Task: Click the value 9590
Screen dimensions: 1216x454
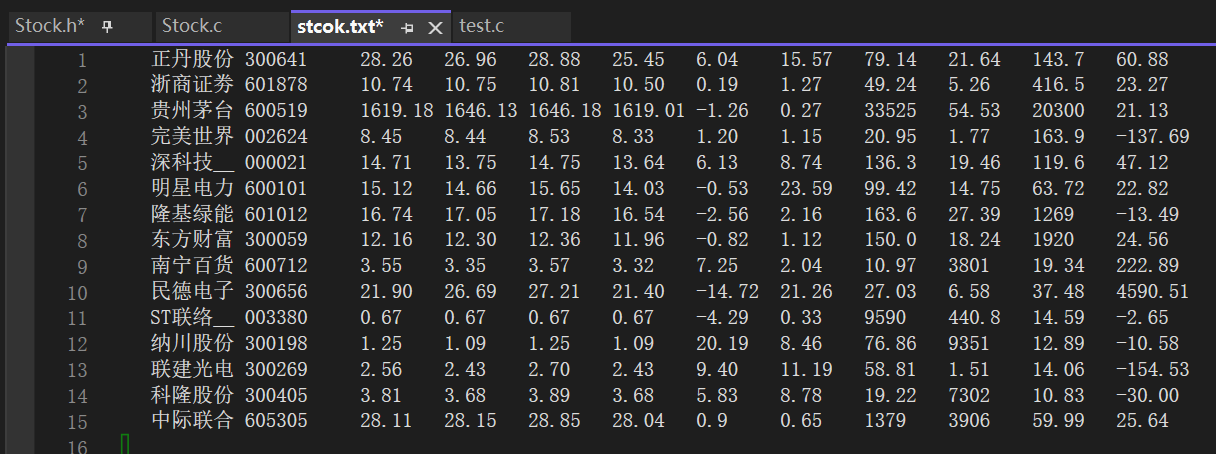Action: (886, 318)
